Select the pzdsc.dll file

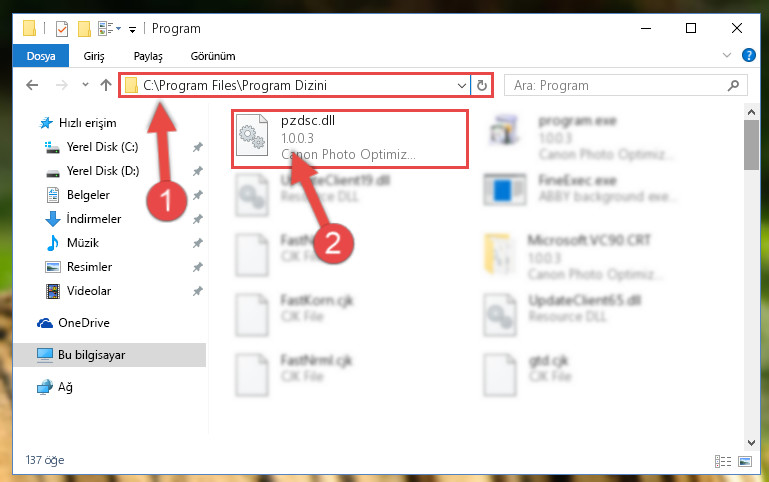coord(350,139)
